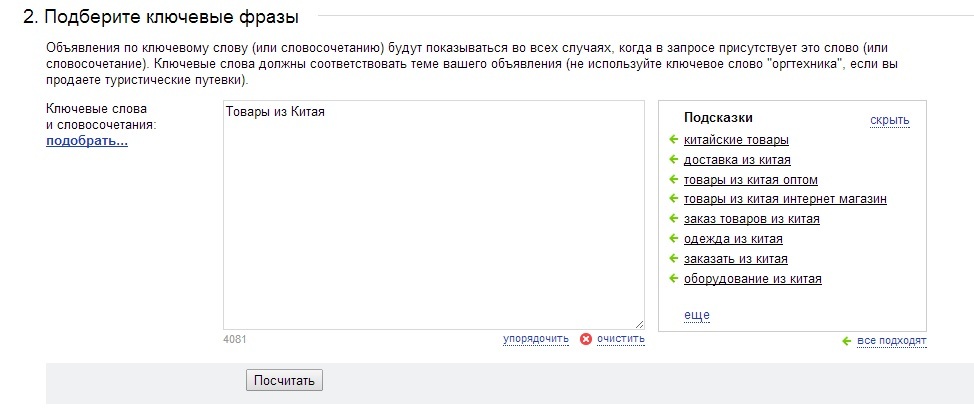The height and width of the screenshot is (412, 974).
Task: Hide hints with the 'скрыть' link
Action: pos(890,120)
